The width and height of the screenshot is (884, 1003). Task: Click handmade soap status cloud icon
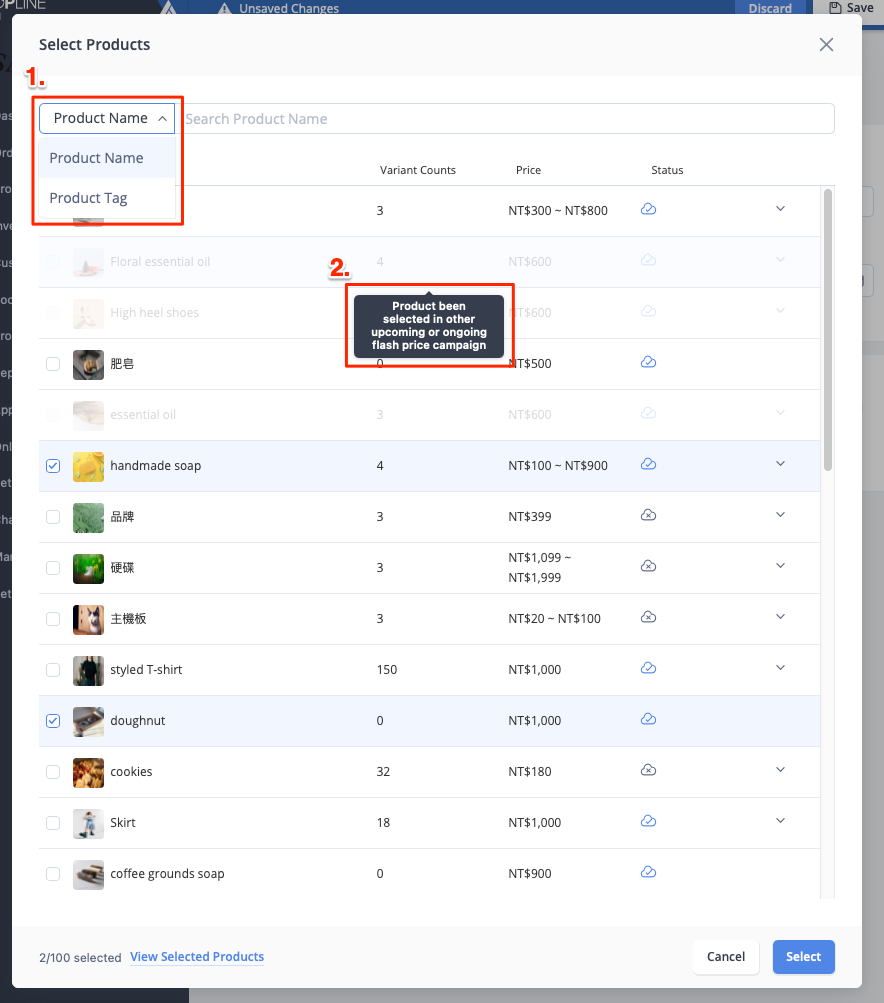[x=649, y=464]
